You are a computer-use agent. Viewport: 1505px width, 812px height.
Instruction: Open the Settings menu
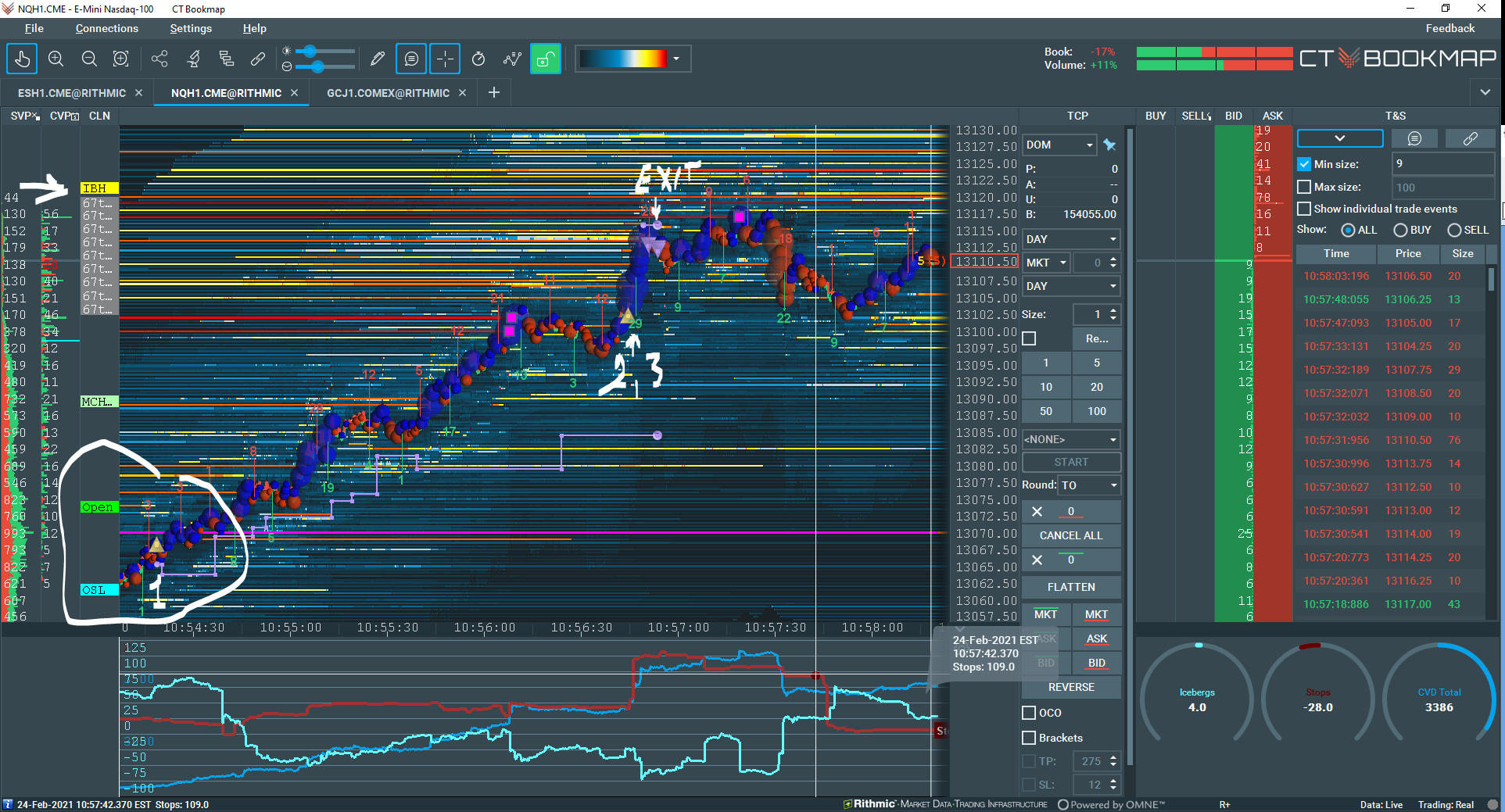191,28
